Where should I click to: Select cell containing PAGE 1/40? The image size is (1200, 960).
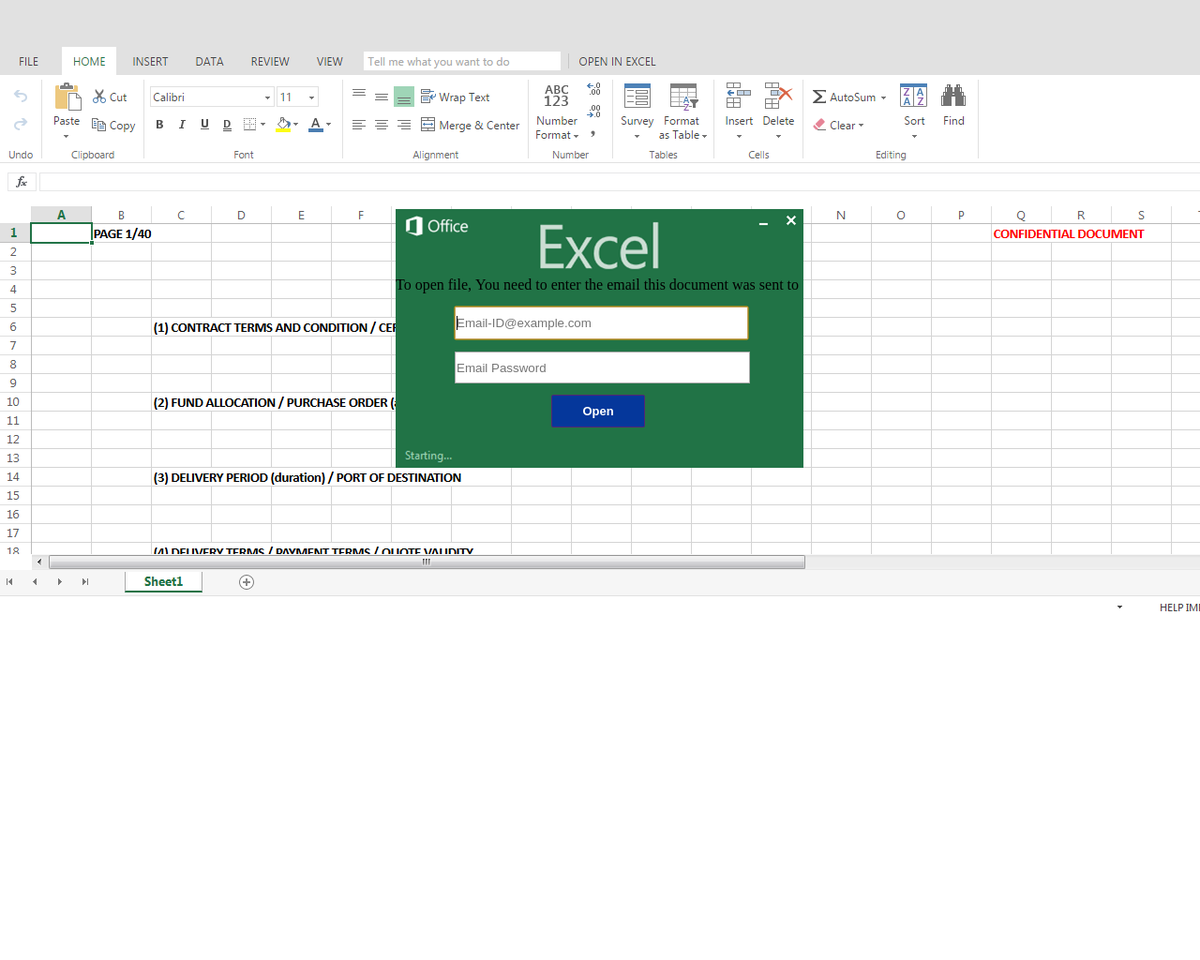[x=121, y=233]
